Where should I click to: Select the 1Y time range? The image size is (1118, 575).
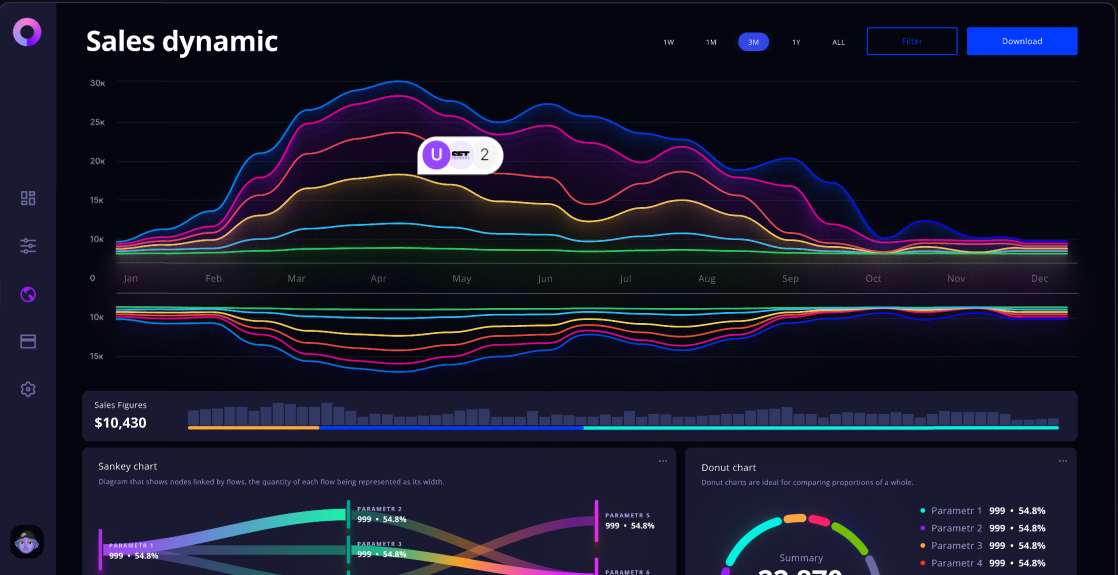click(x=796, y=42)
